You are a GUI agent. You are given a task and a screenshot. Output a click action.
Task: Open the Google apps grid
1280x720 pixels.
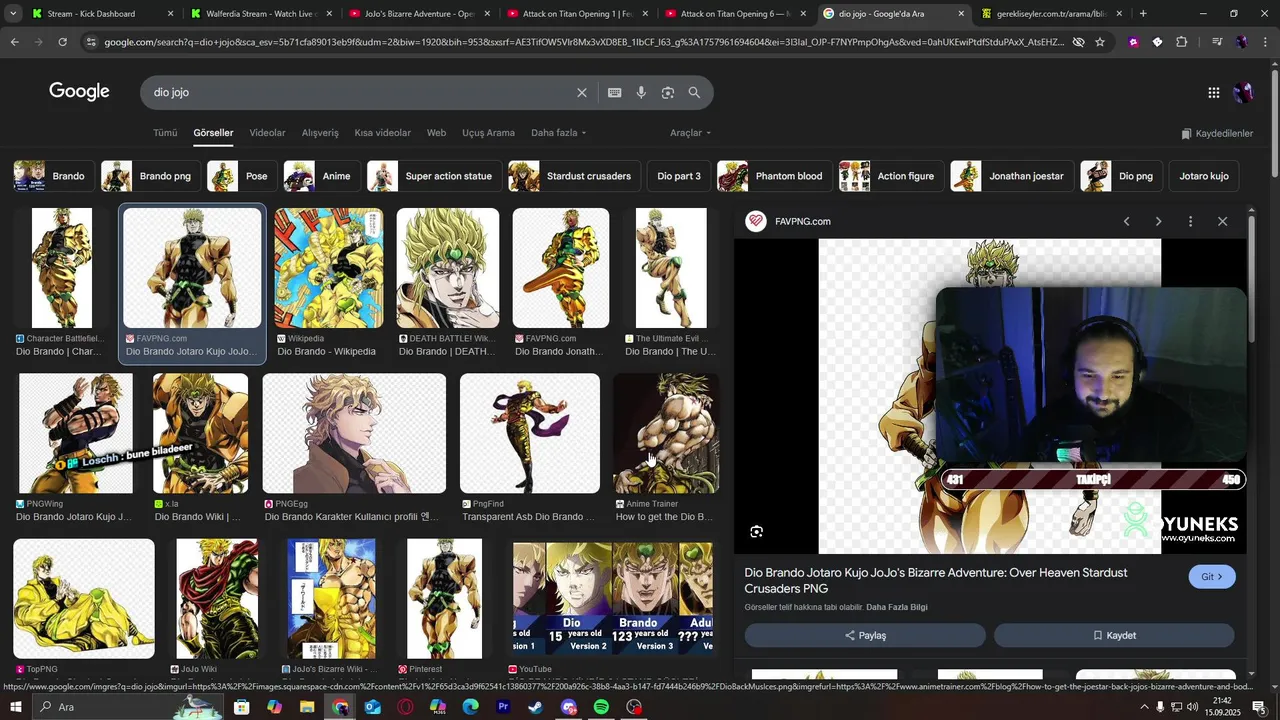click(x=1213, y=93)
